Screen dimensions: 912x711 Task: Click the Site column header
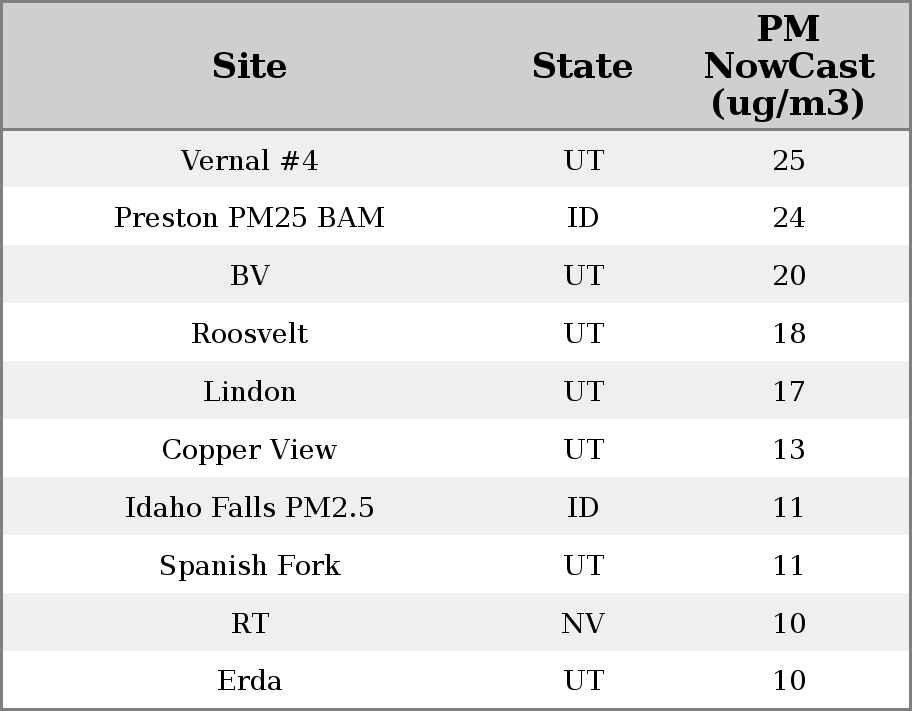coord(250,66)
